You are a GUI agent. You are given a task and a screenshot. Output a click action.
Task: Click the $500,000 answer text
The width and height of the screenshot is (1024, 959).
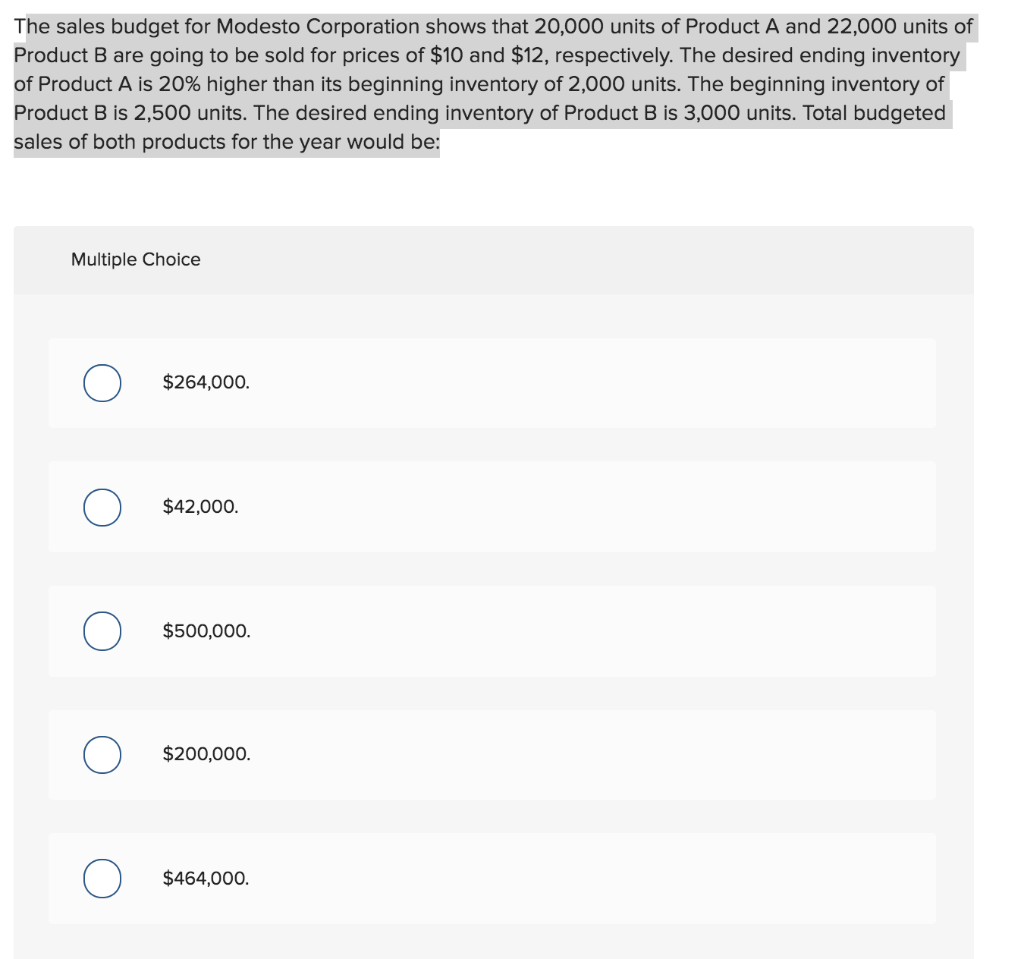click(x=204, y=630)
